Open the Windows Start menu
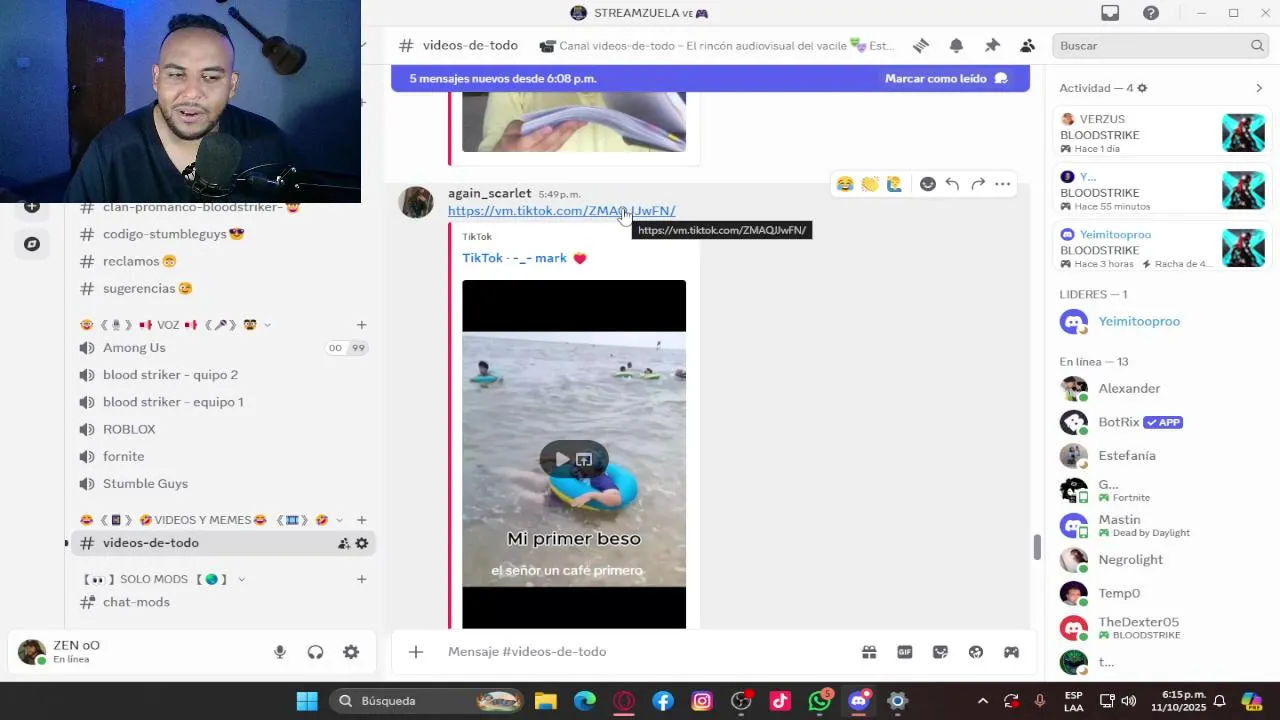1280x720 pixels. tap(307, 701)
